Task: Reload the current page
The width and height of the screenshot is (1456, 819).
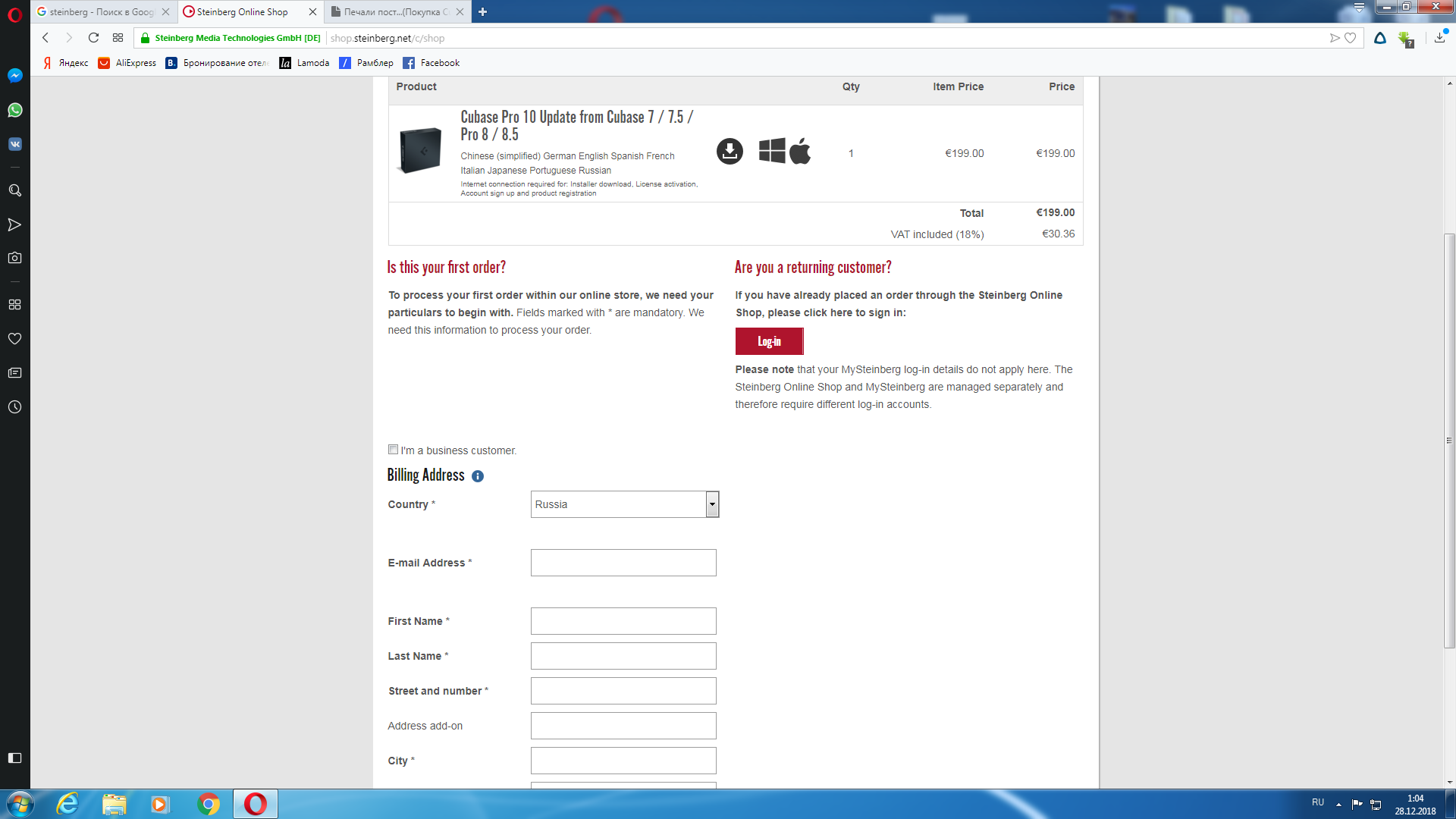Action: click(x=93, y=38)
